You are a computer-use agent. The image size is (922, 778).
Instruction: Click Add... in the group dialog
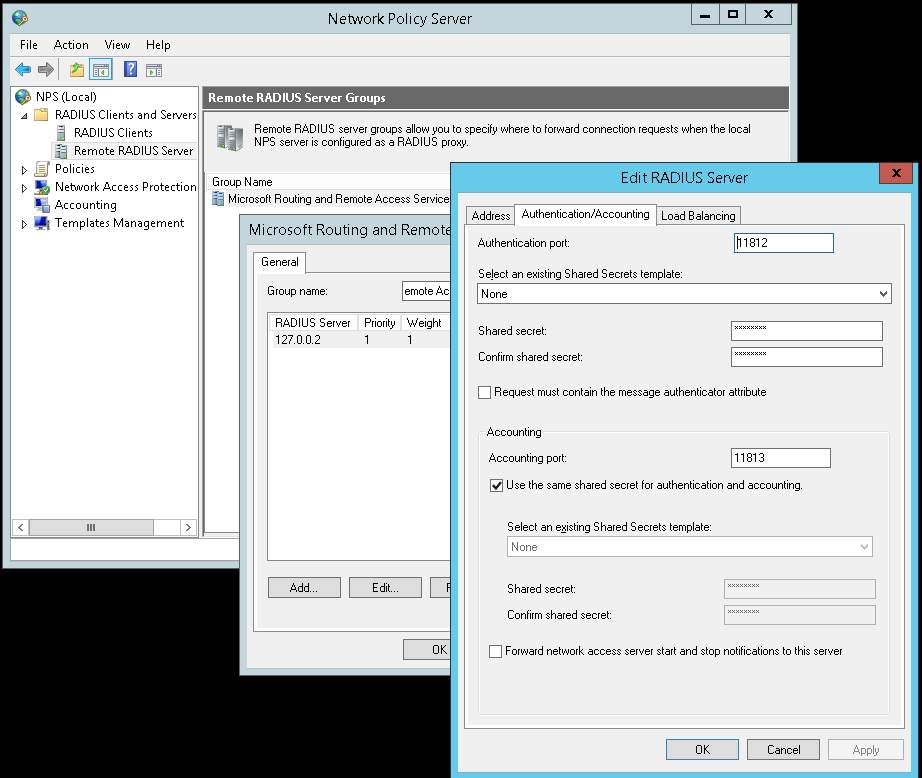point(304,587)
